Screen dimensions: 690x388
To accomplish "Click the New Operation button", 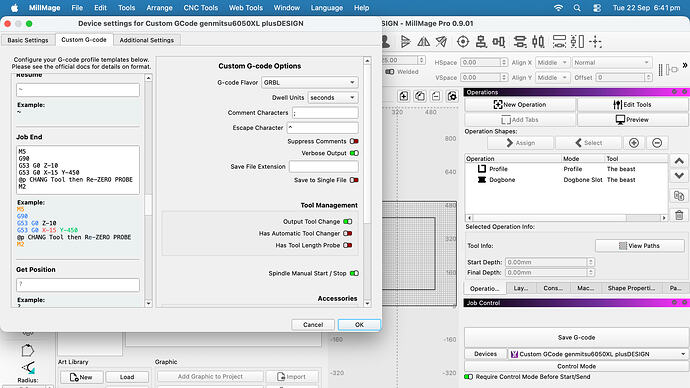I will [520, 105].
